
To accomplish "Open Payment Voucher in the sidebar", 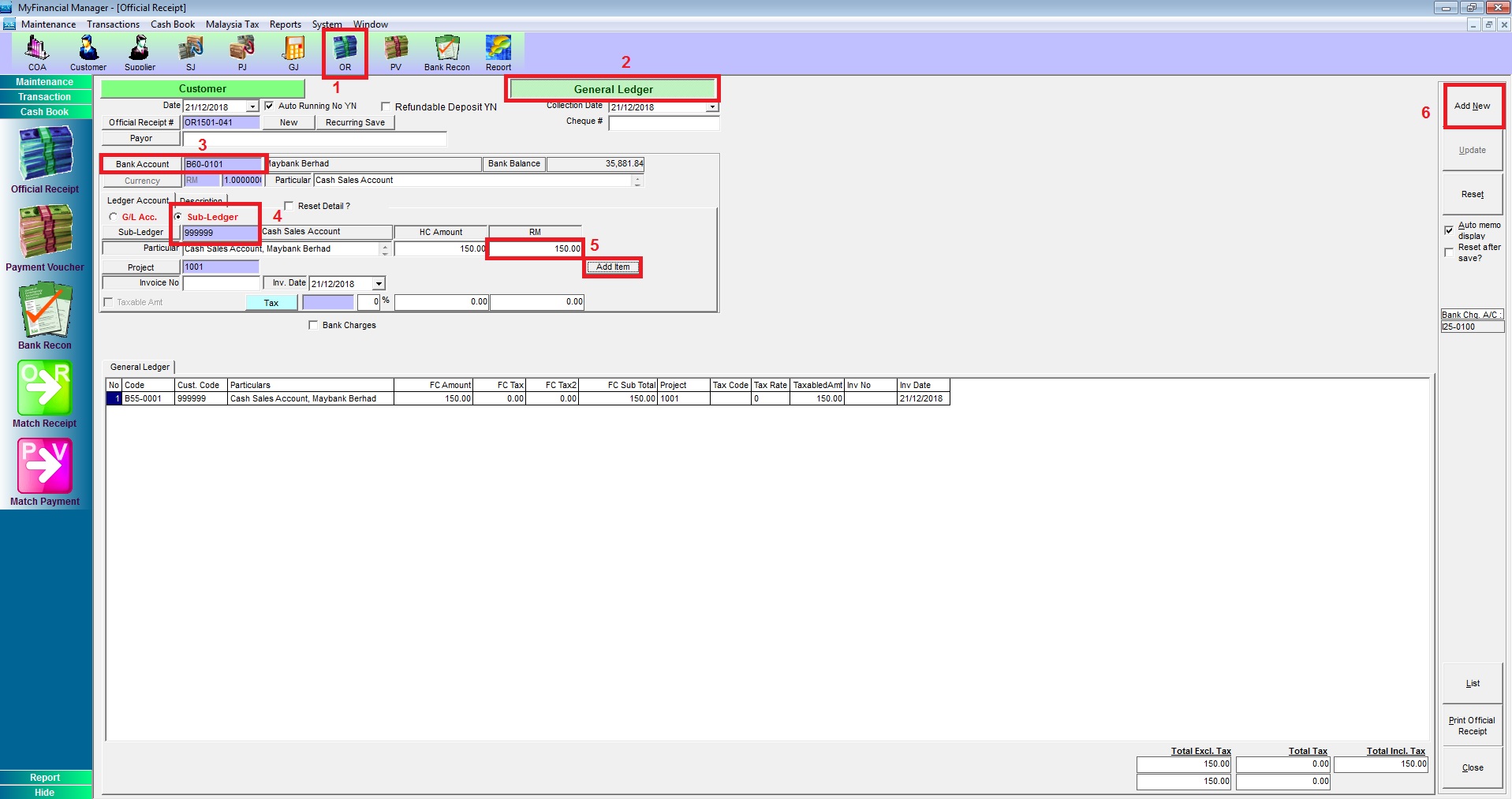I will [45, 237].
